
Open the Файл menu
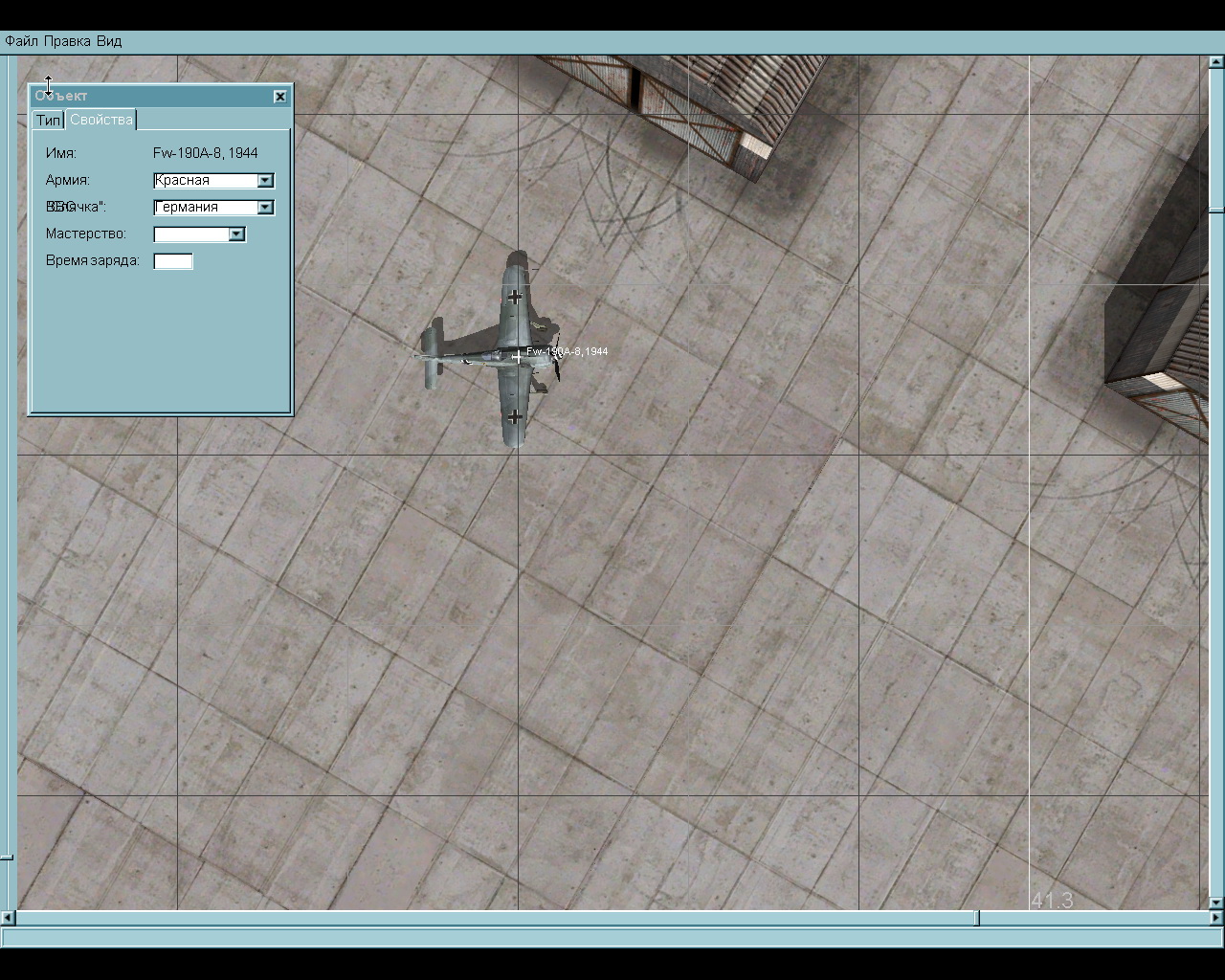tap(22, 41)
